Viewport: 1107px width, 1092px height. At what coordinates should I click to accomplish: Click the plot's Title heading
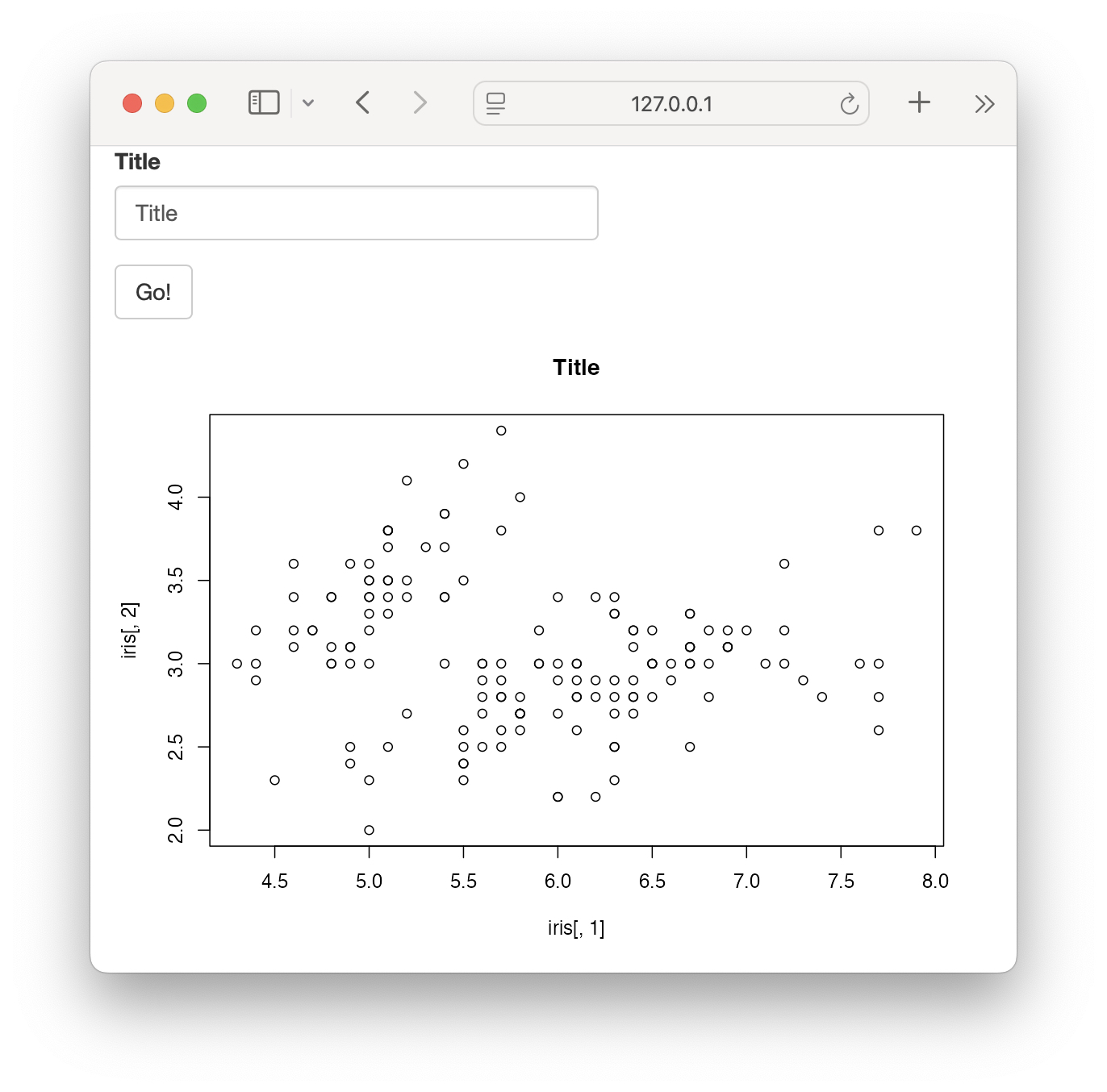coord(576,368)
